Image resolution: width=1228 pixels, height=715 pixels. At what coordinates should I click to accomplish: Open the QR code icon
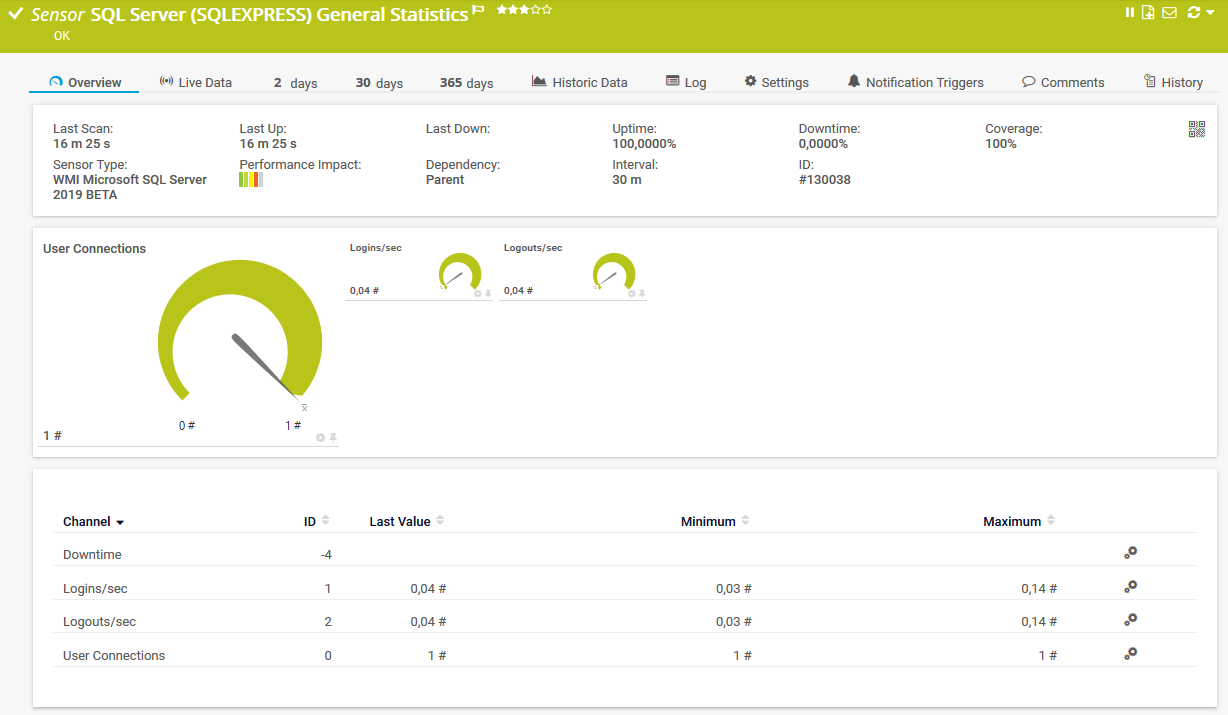click(x=1196, y=129)
